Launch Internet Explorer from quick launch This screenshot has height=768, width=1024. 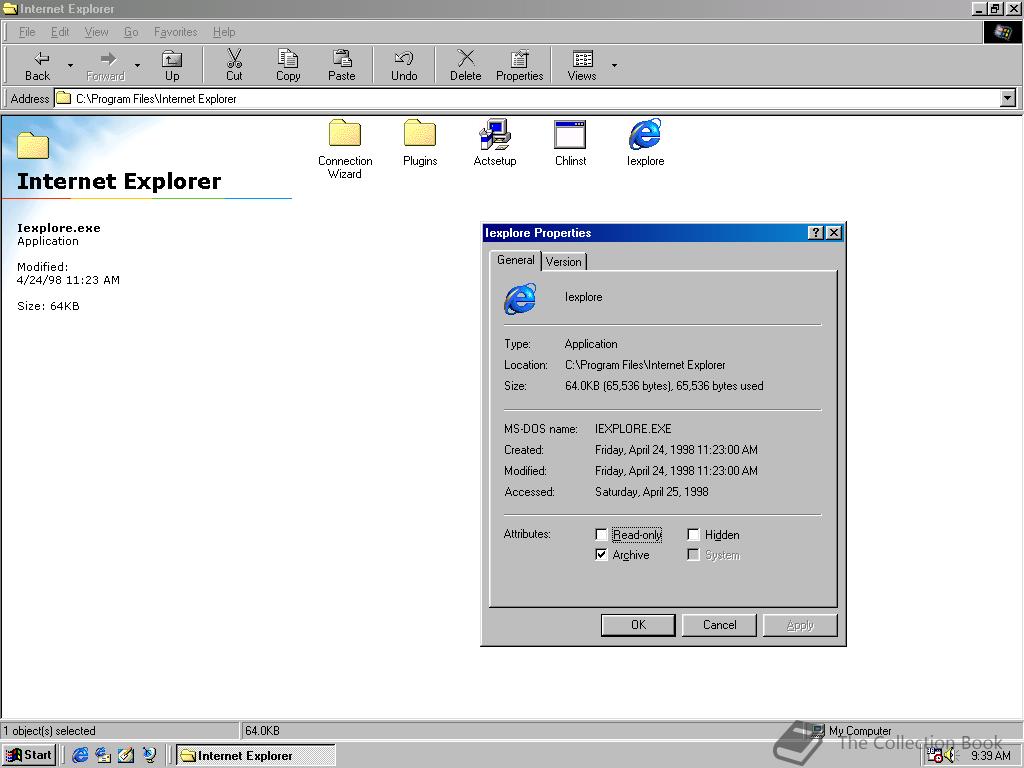coord(80,756)
